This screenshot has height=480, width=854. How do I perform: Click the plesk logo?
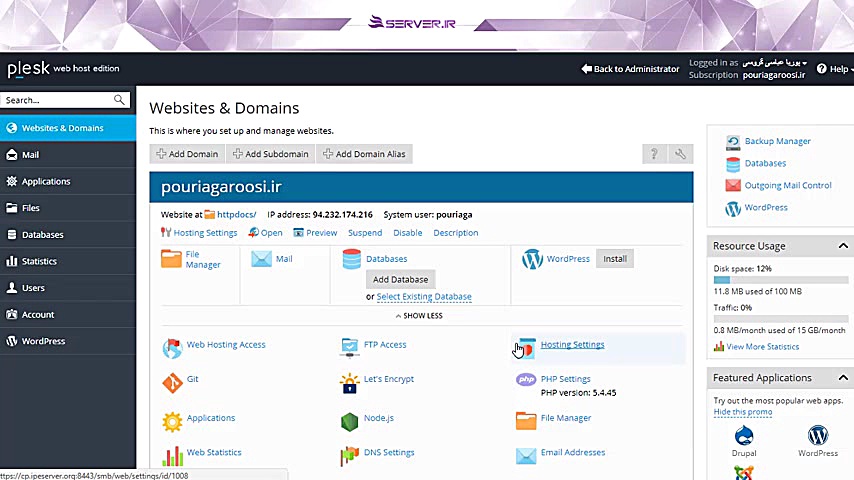pyautogui.click(x=28, y=69)
